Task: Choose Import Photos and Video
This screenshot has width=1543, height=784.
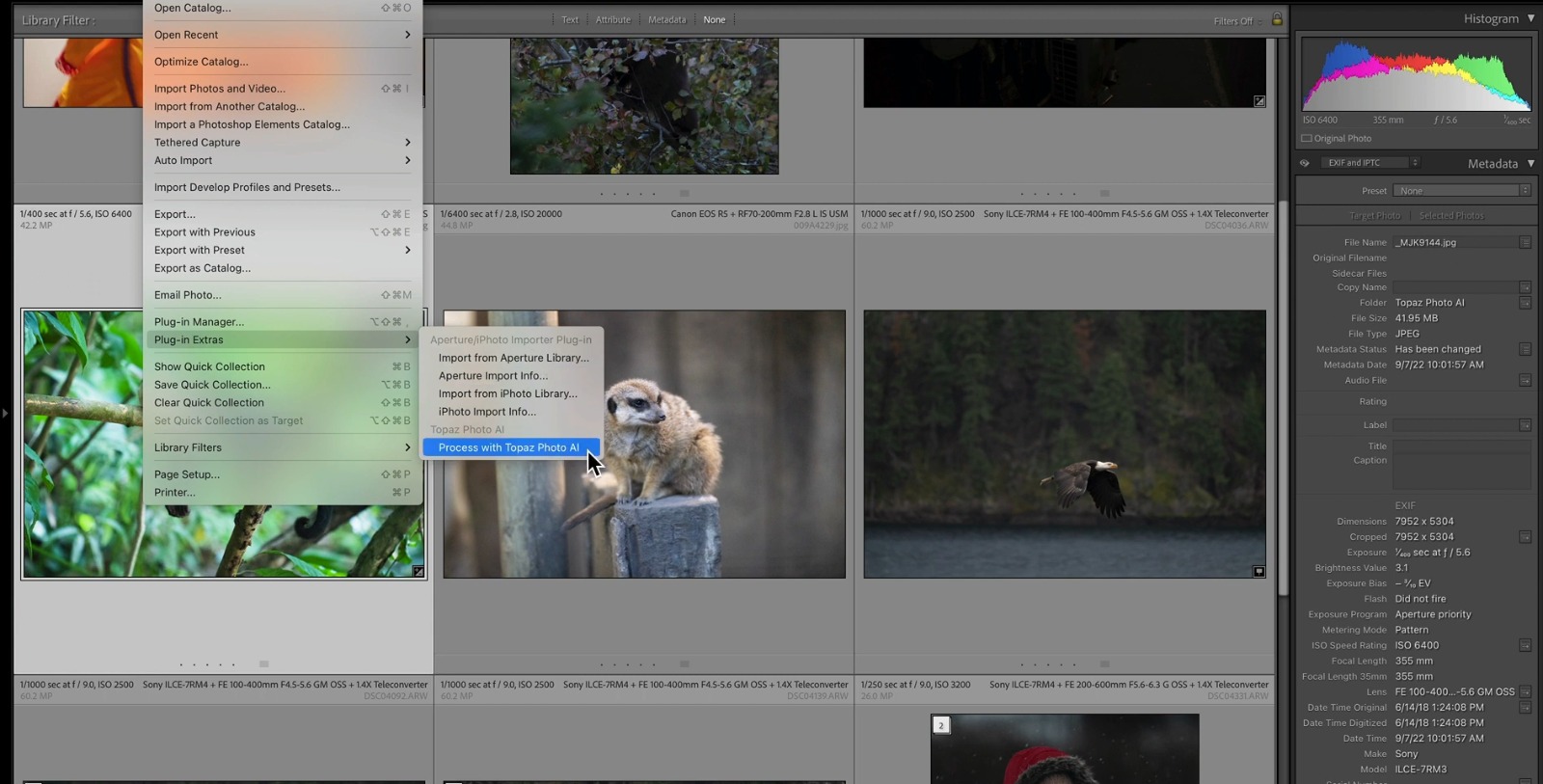Action: 282,89
